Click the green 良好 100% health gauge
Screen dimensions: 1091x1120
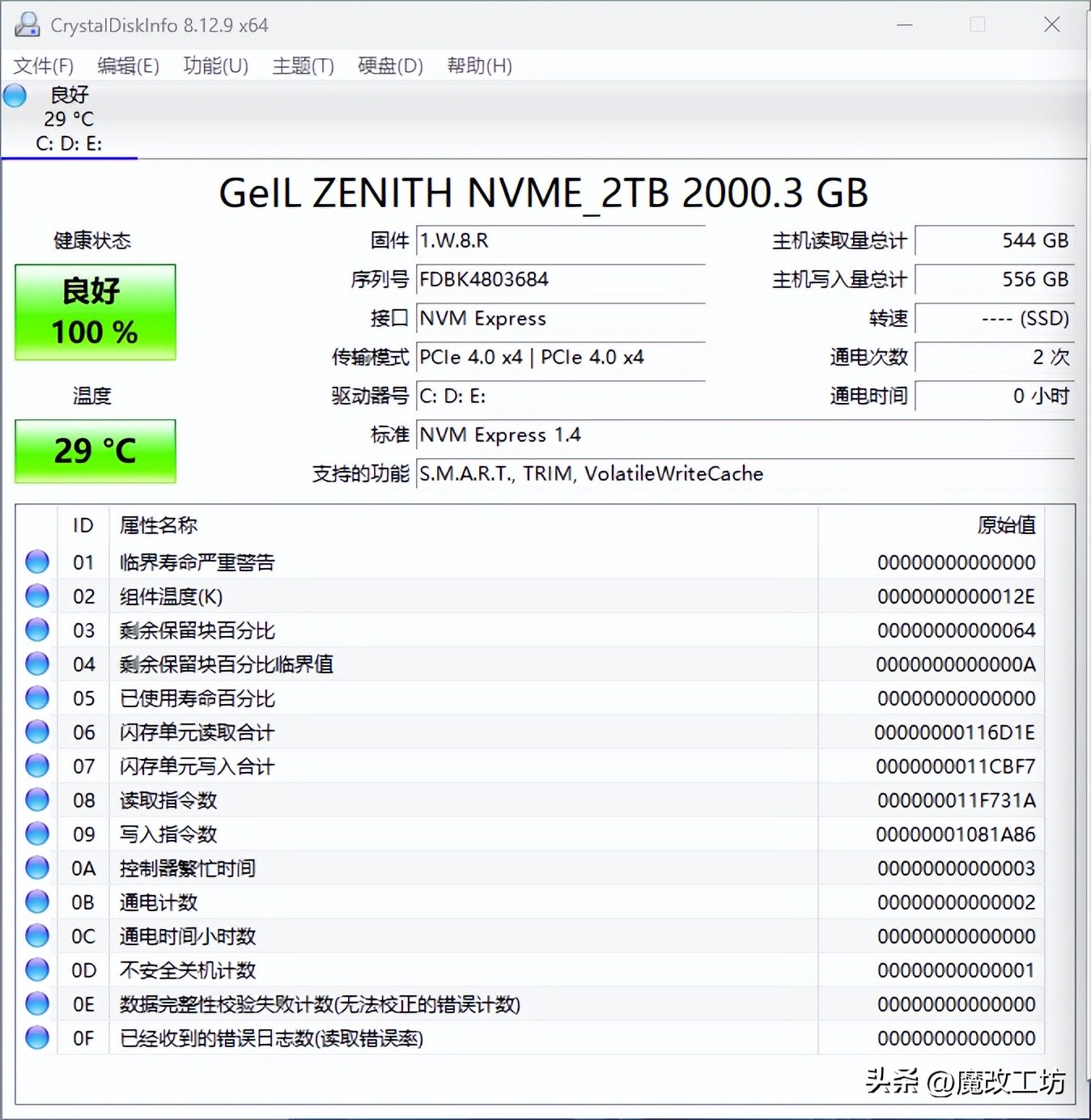[95, 312]
